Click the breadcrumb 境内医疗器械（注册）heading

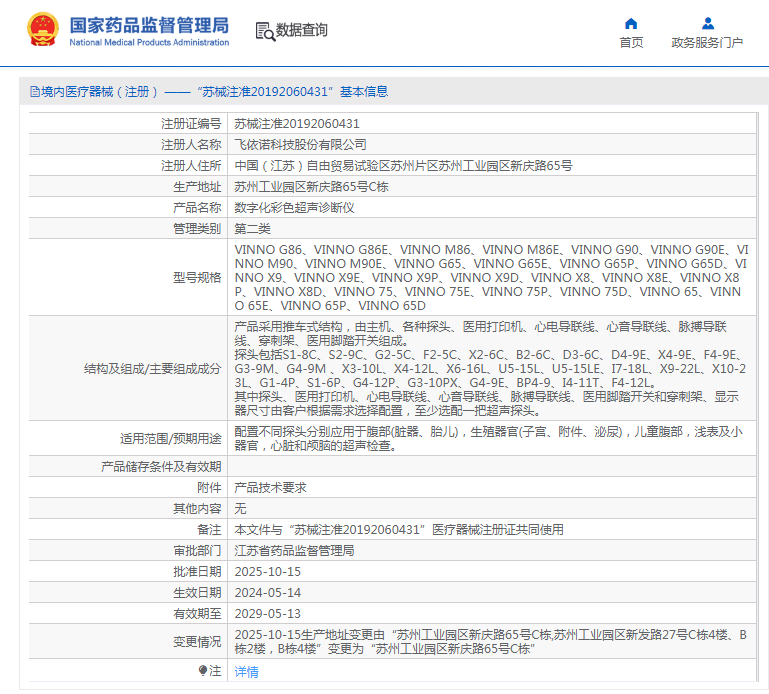point(100,91)
